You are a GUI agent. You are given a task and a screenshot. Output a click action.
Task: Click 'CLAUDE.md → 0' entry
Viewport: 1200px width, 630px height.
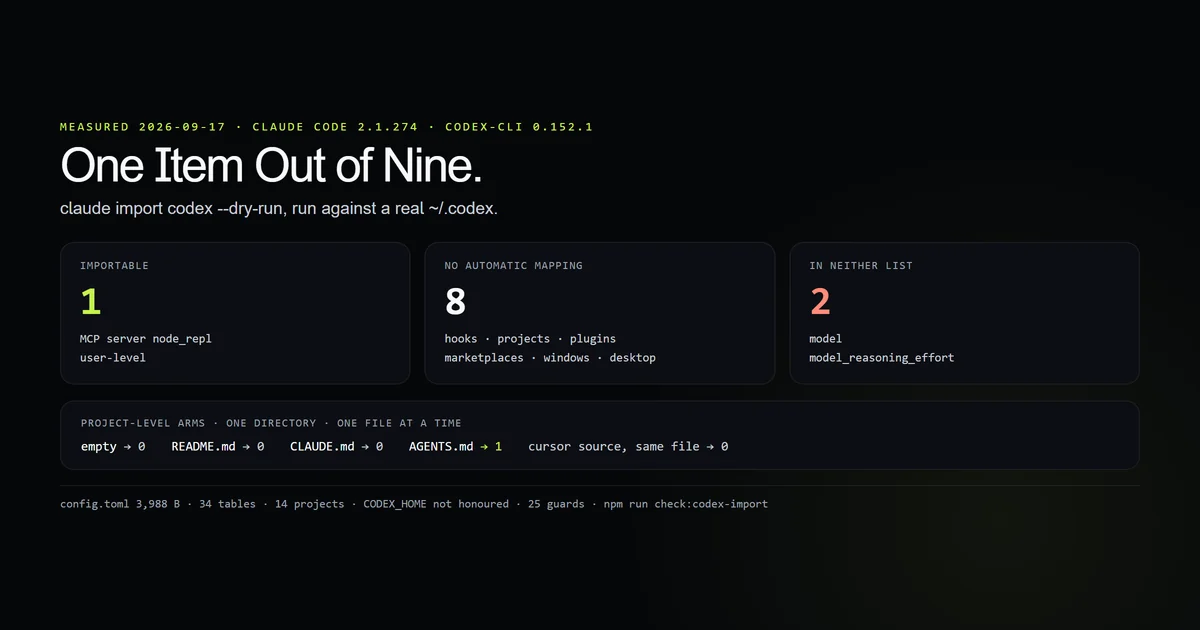[x=336, y=446]
